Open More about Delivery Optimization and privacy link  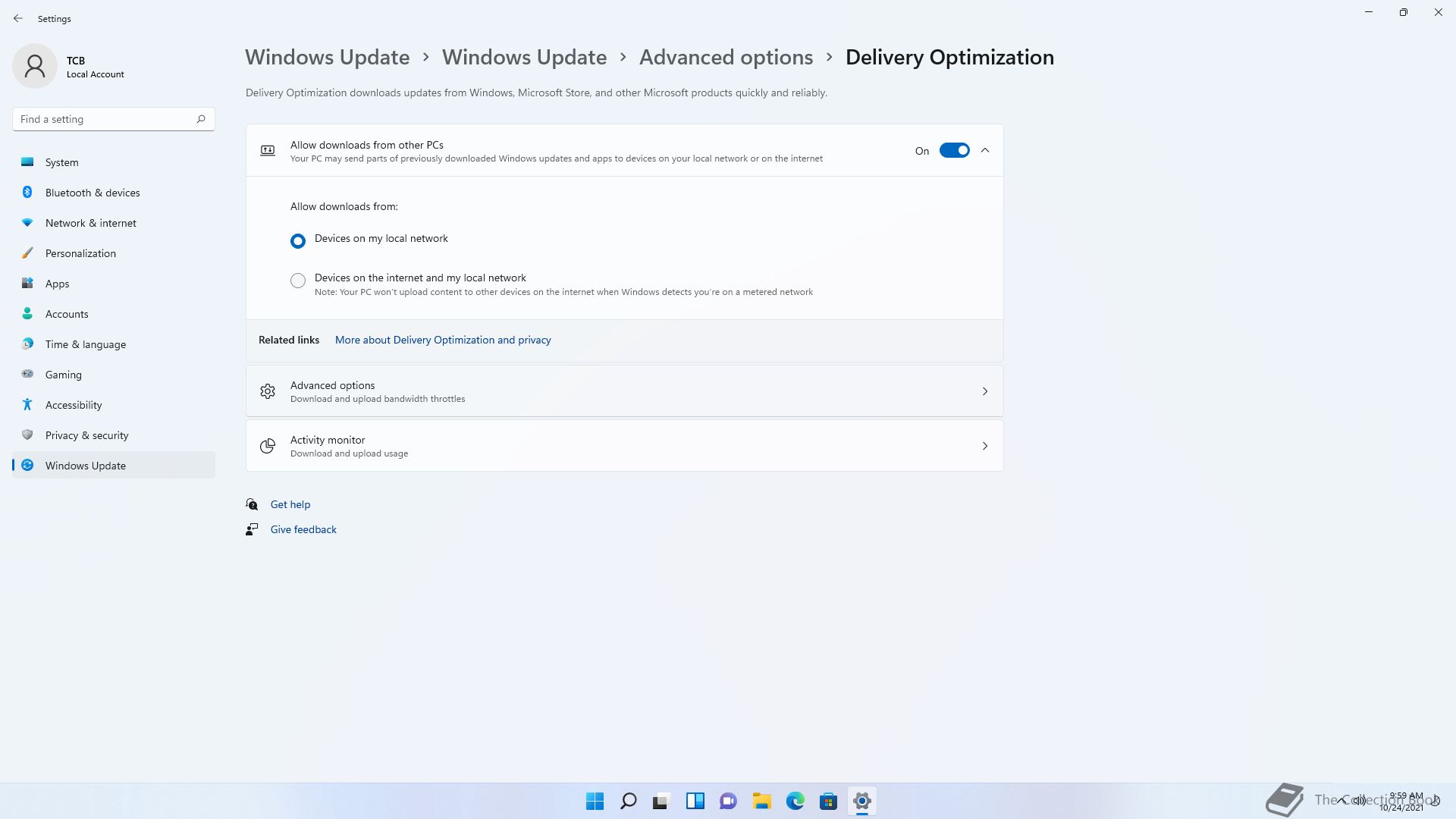tap(443, 340)
